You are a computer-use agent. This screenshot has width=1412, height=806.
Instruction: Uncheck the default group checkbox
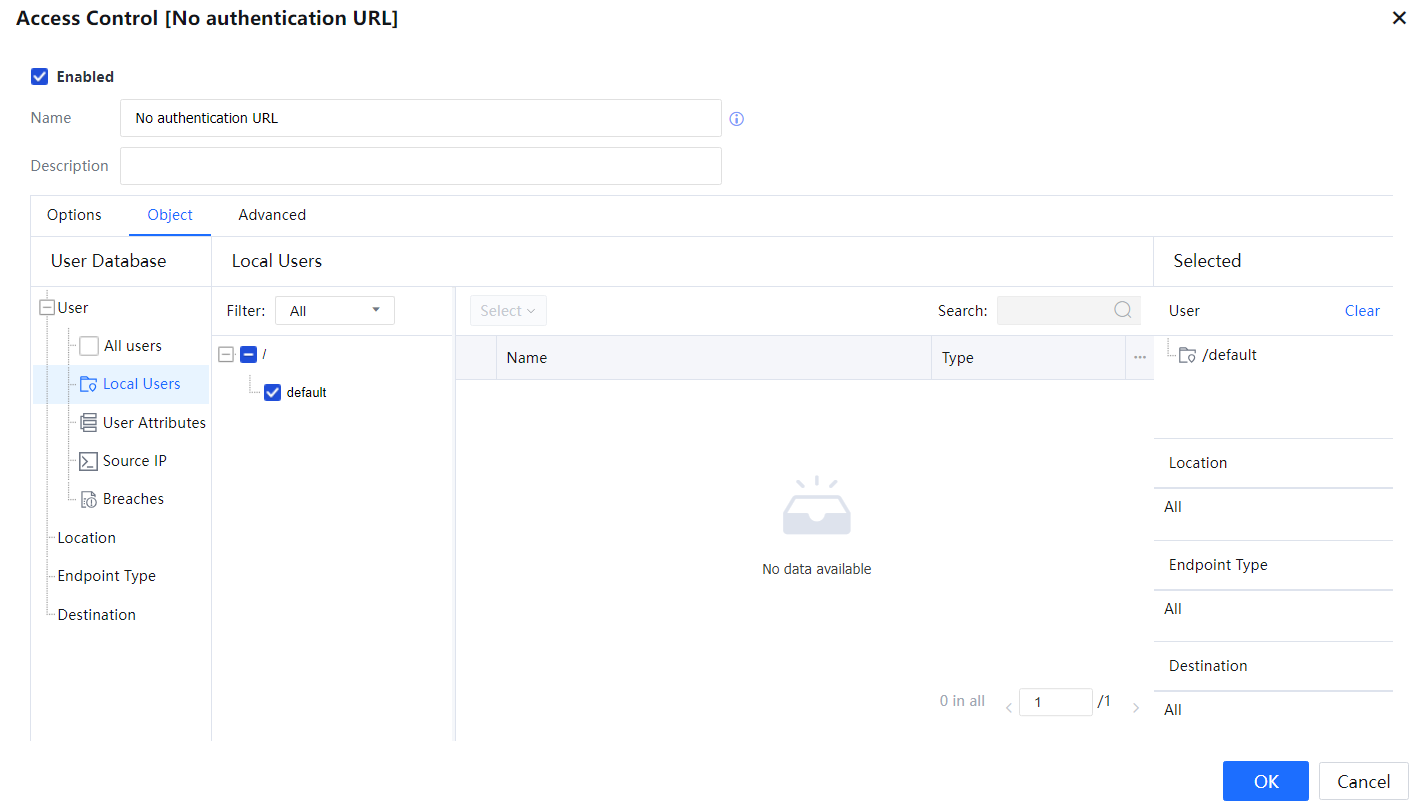pos(272,392)
